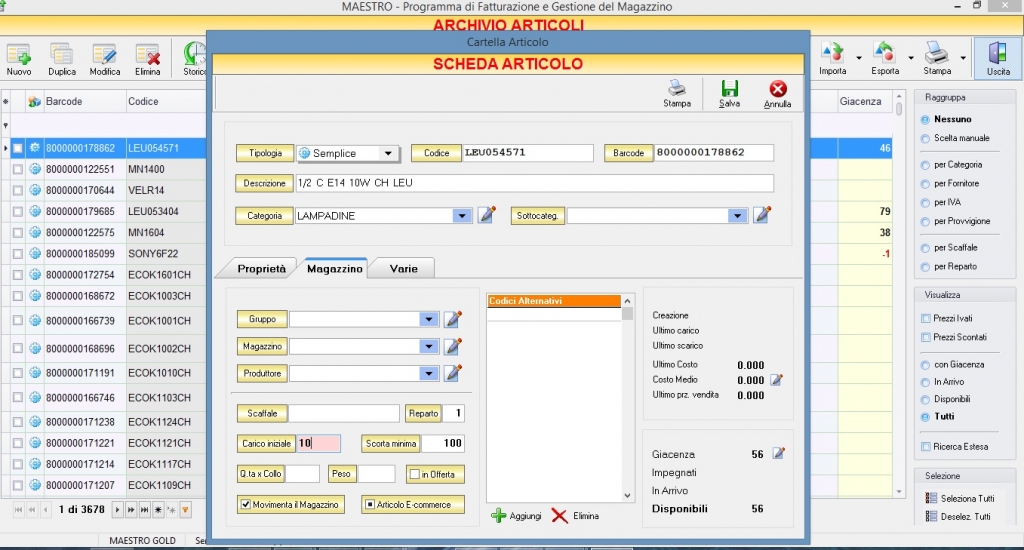Open the Esporta dropdown arrow

[911, 57]
